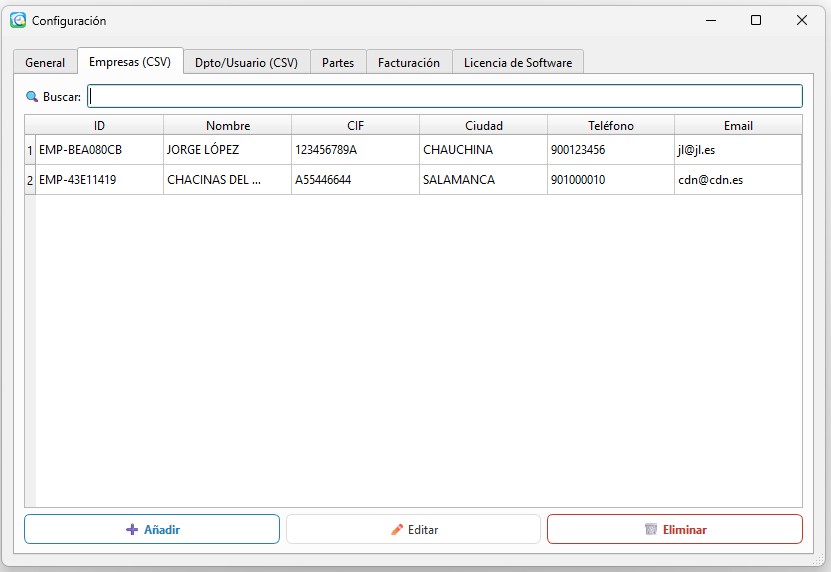Select the phone cell 900123456
Image resolution: width=831 pixels, height=572 pixels.
611,150
